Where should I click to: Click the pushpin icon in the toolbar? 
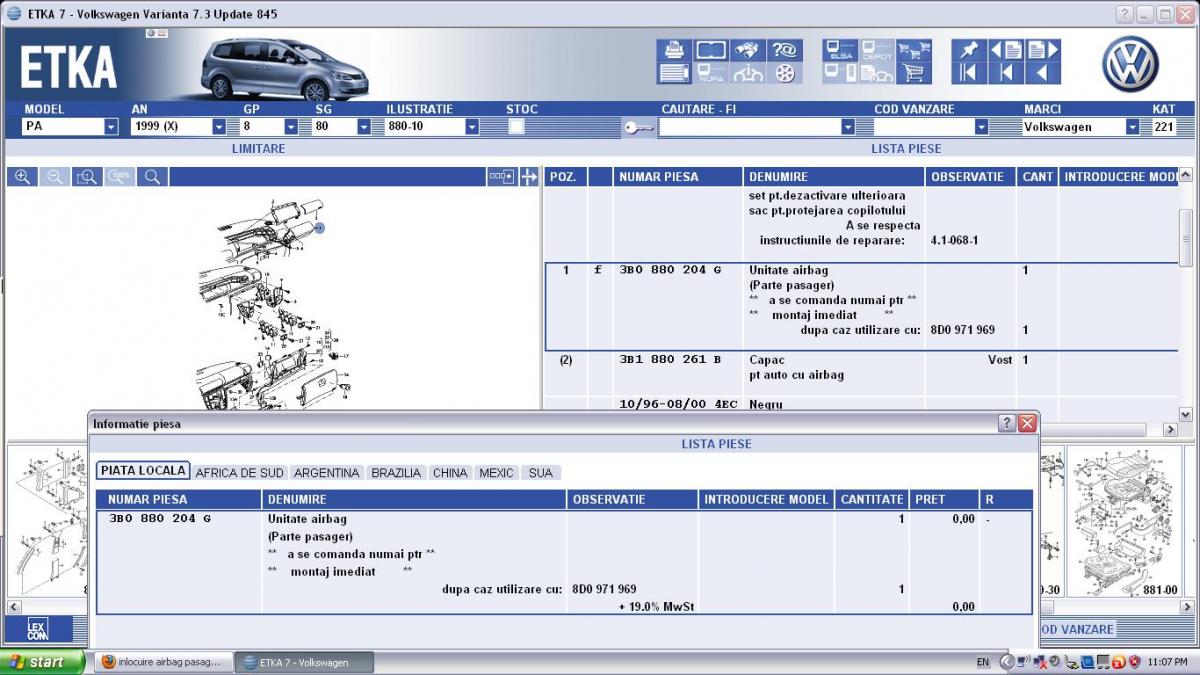[968, 50]
